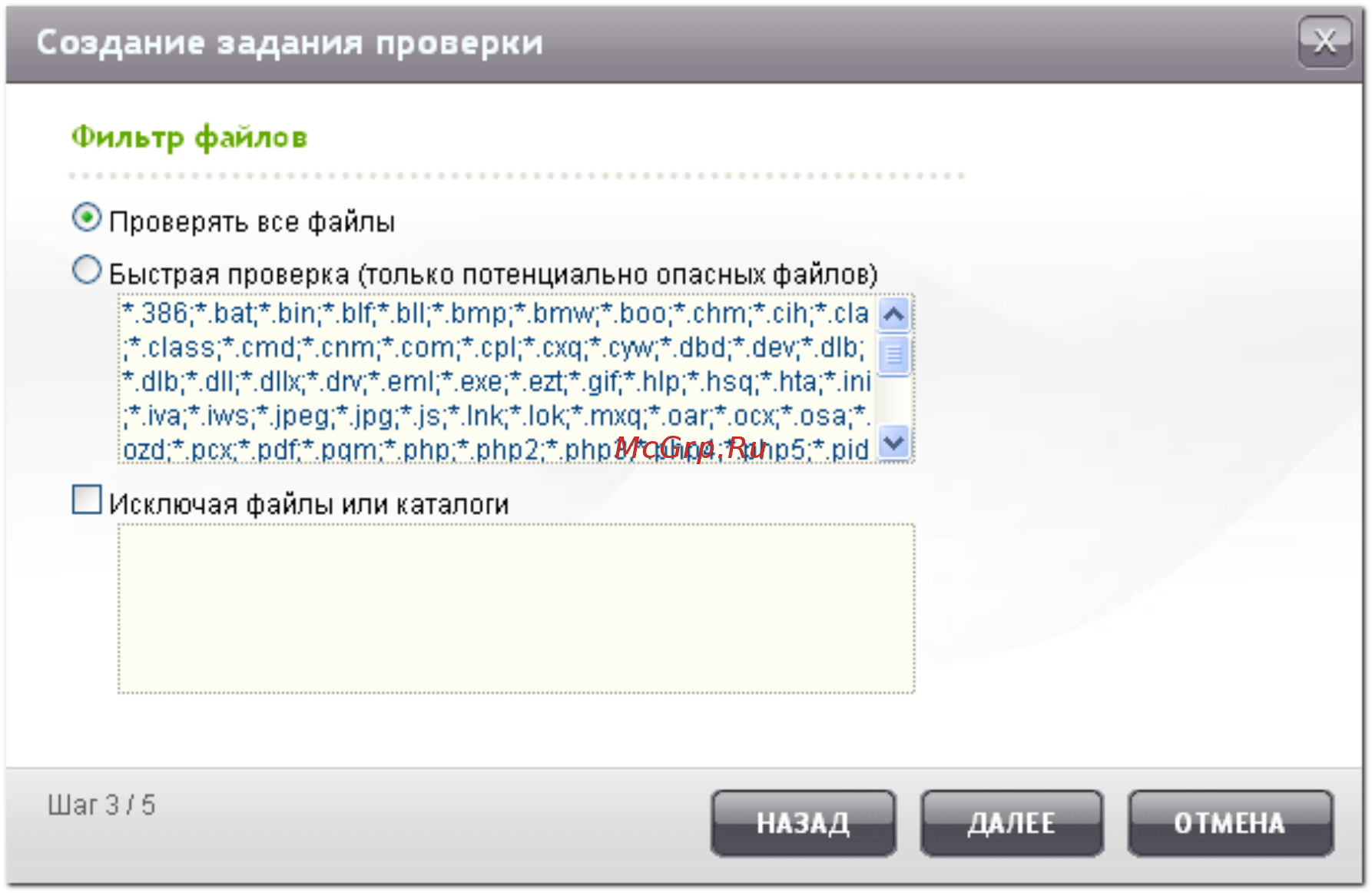Select 'Проверять все файлы' radio option
Image resolution: width=1372 pixels, height=893 pixels.
point(87,218)
